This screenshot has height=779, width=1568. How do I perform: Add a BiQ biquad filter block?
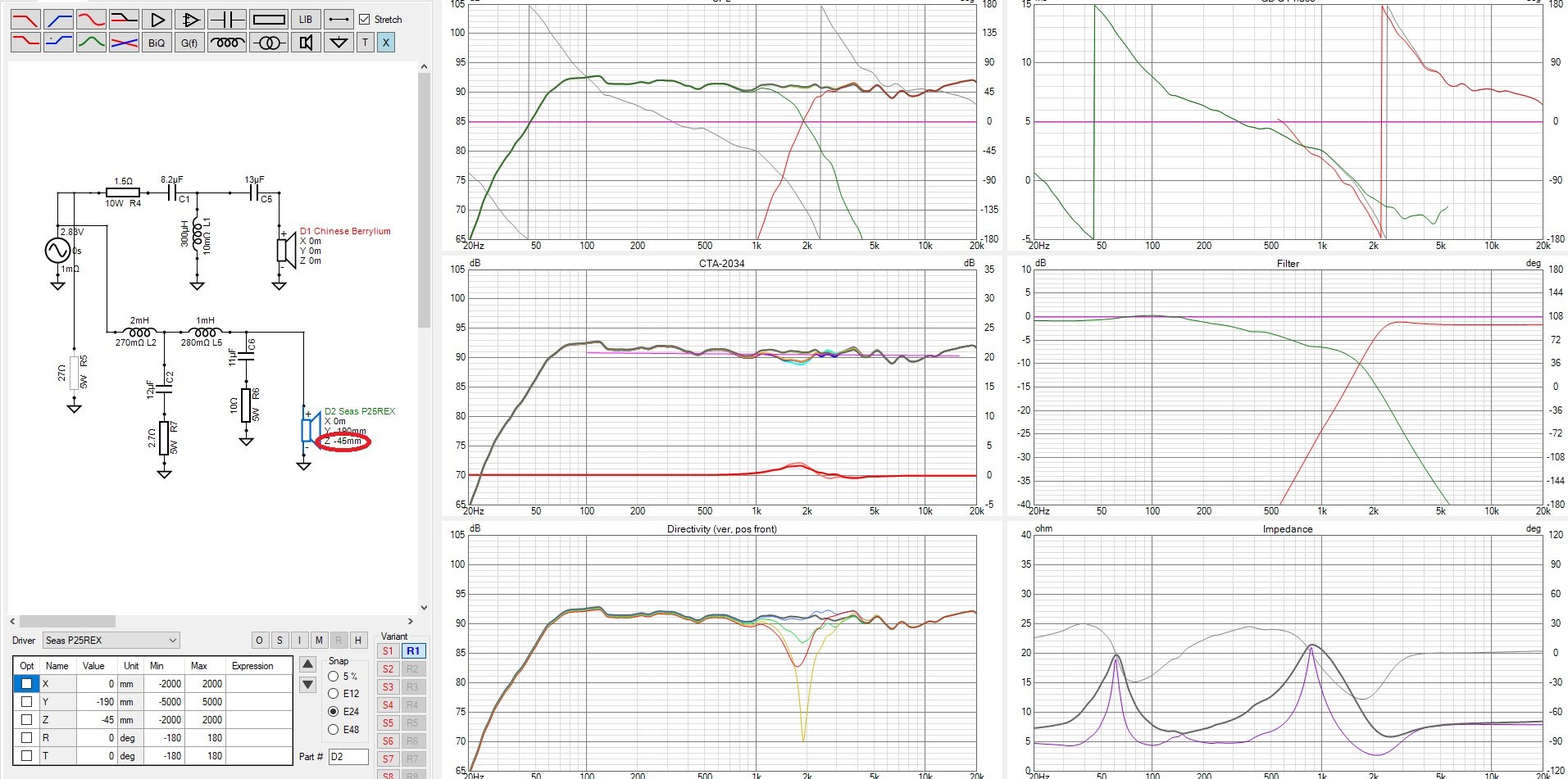coord(157,42)
